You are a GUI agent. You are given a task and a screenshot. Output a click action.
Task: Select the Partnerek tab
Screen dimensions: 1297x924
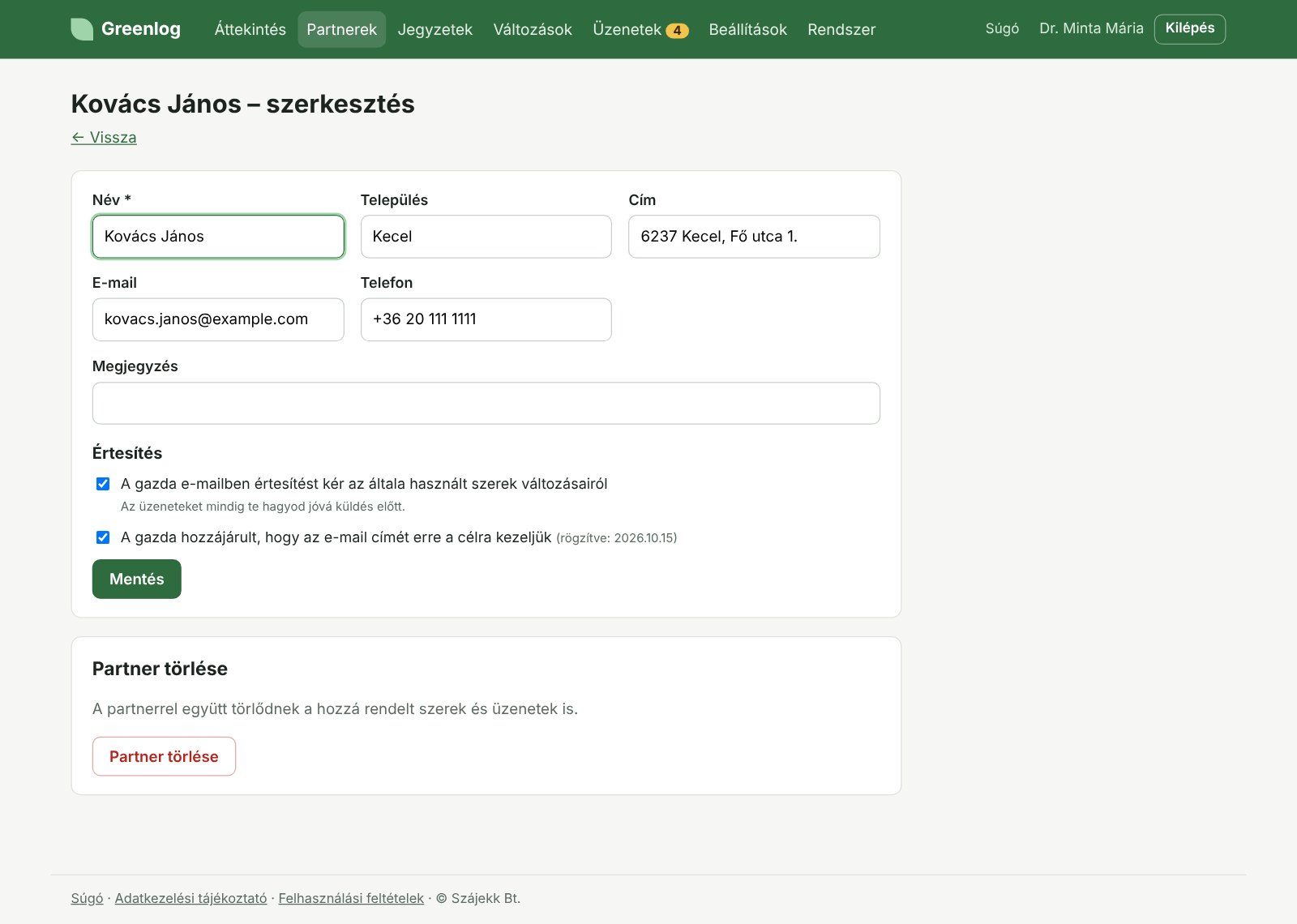point(341,29)
